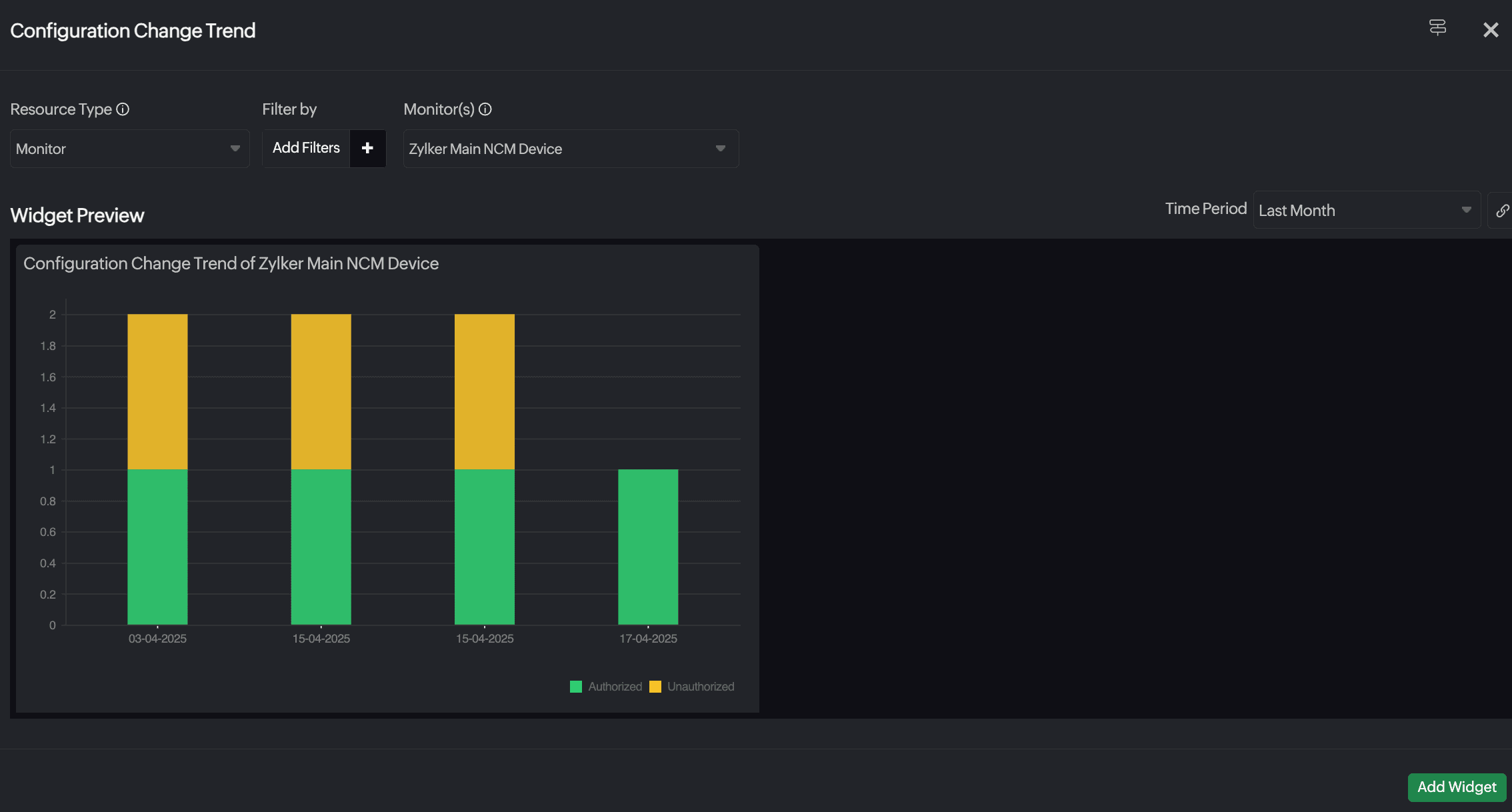Click the Authorized legend label

pos(615,687)
